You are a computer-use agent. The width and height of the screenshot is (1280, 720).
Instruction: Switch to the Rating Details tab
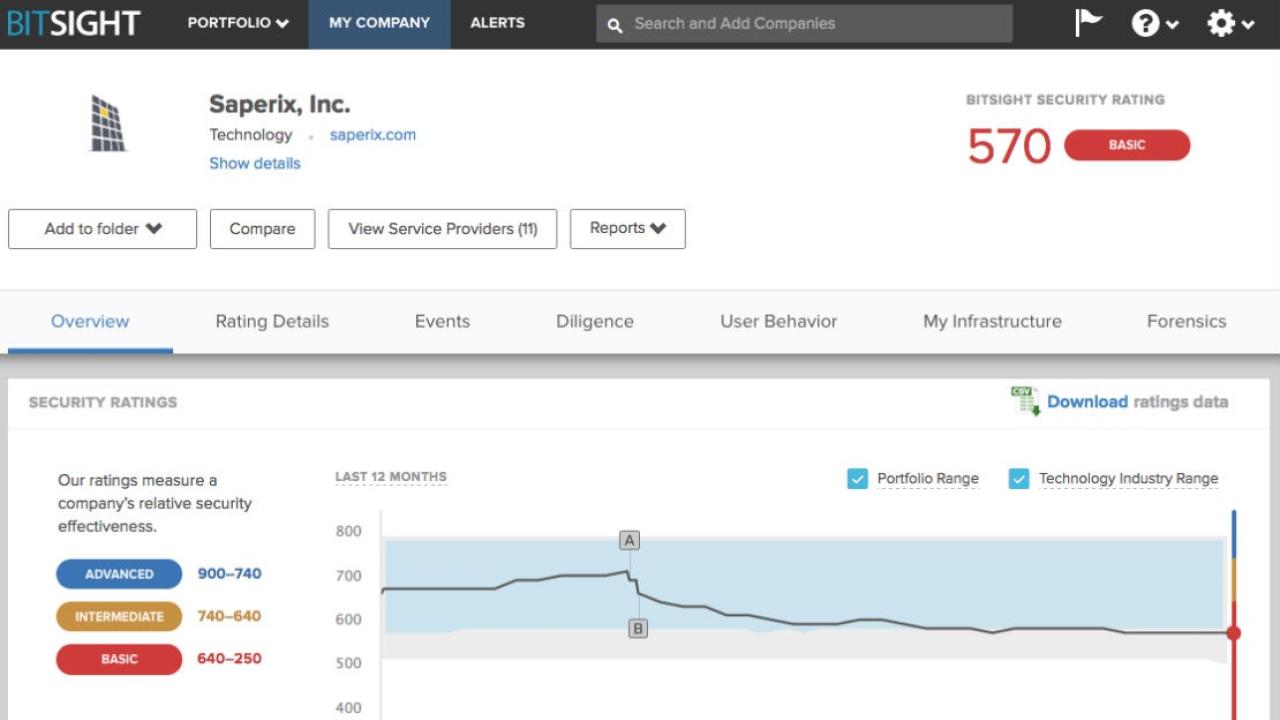point(271,321)
